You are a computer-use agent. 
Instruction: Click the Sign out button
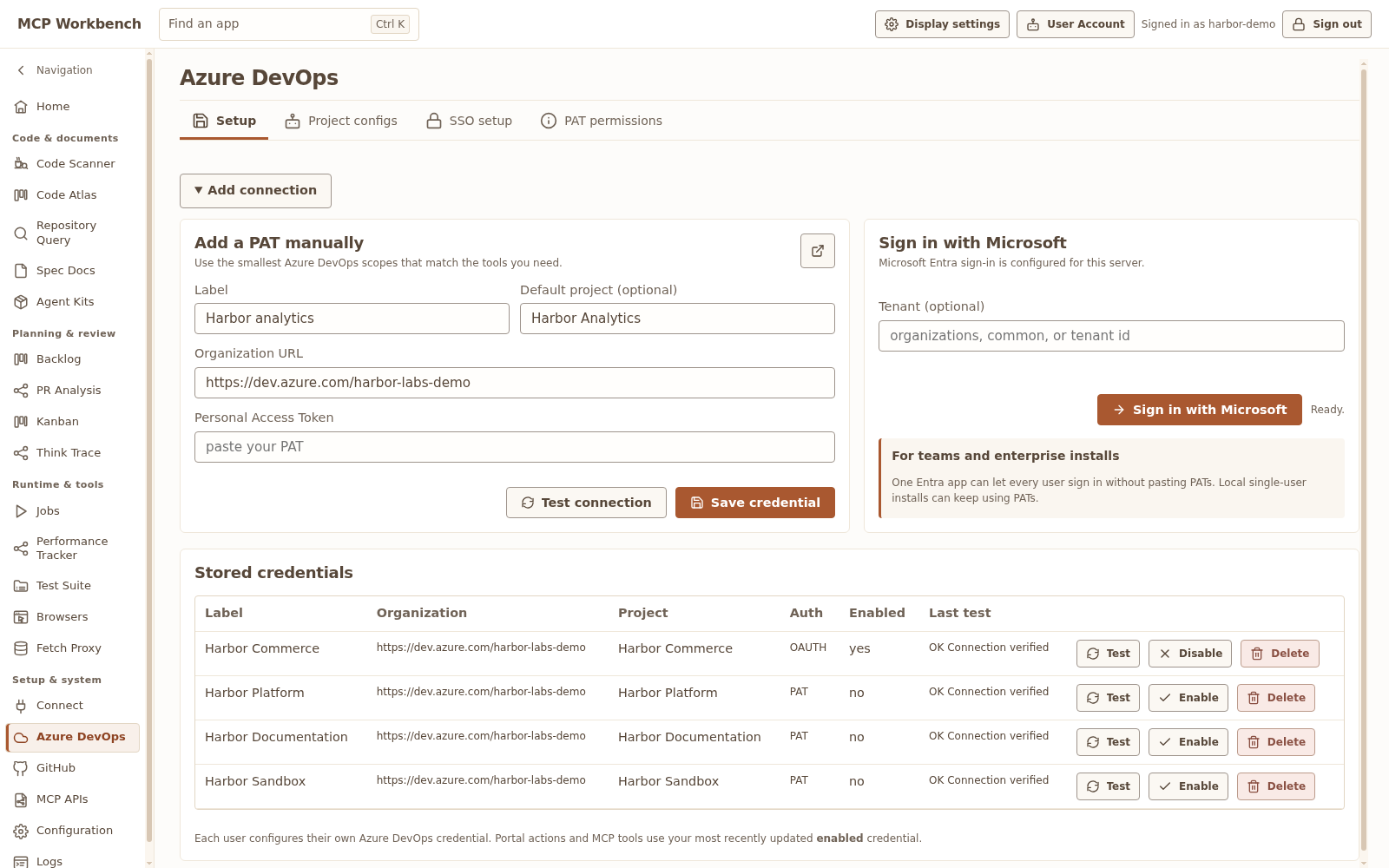tap(1326, 24)
